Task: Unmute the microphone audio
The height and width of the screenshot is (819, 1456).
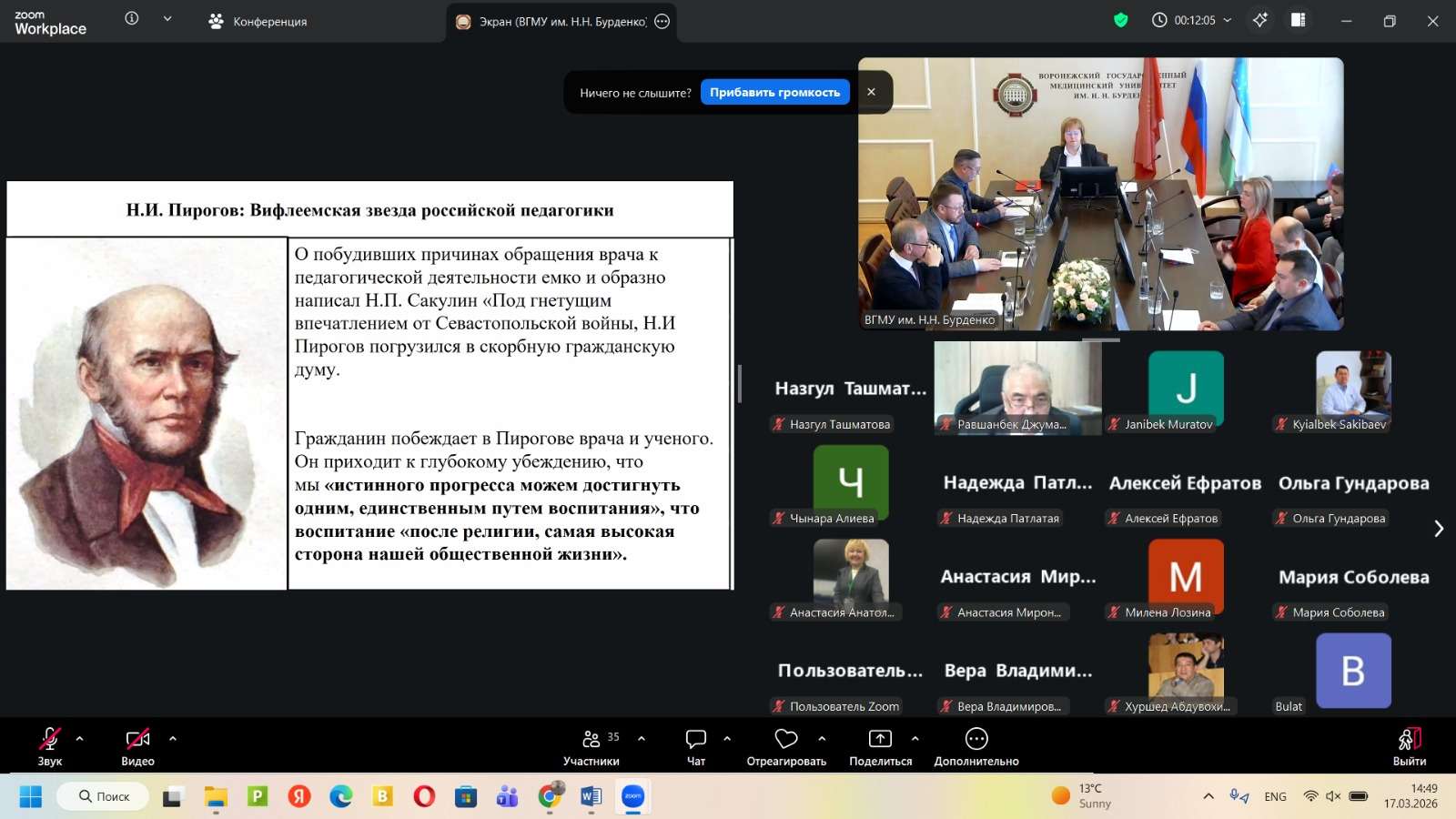Action: 50,746
